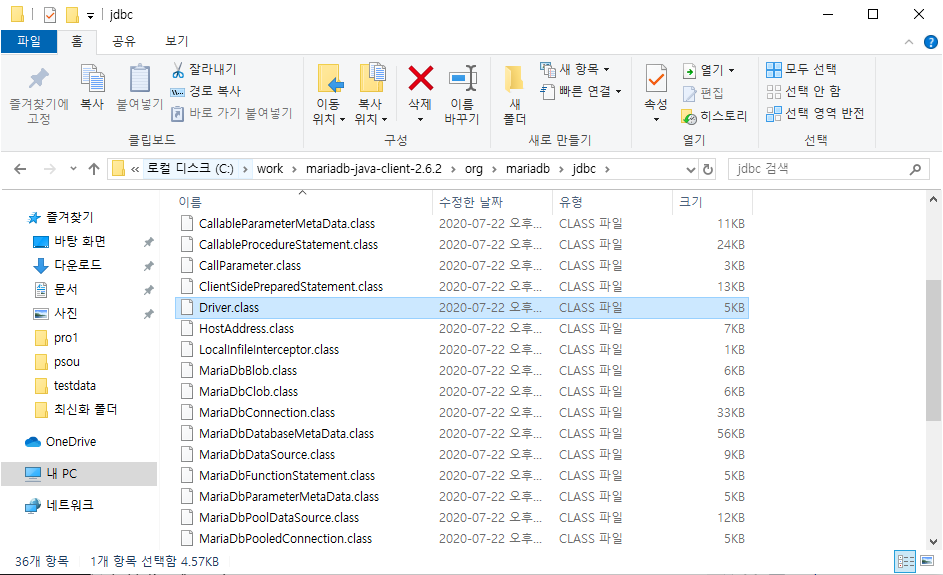Select Network (네트워크) in the sidebar
943x575 pixels.
click(59, 505)
